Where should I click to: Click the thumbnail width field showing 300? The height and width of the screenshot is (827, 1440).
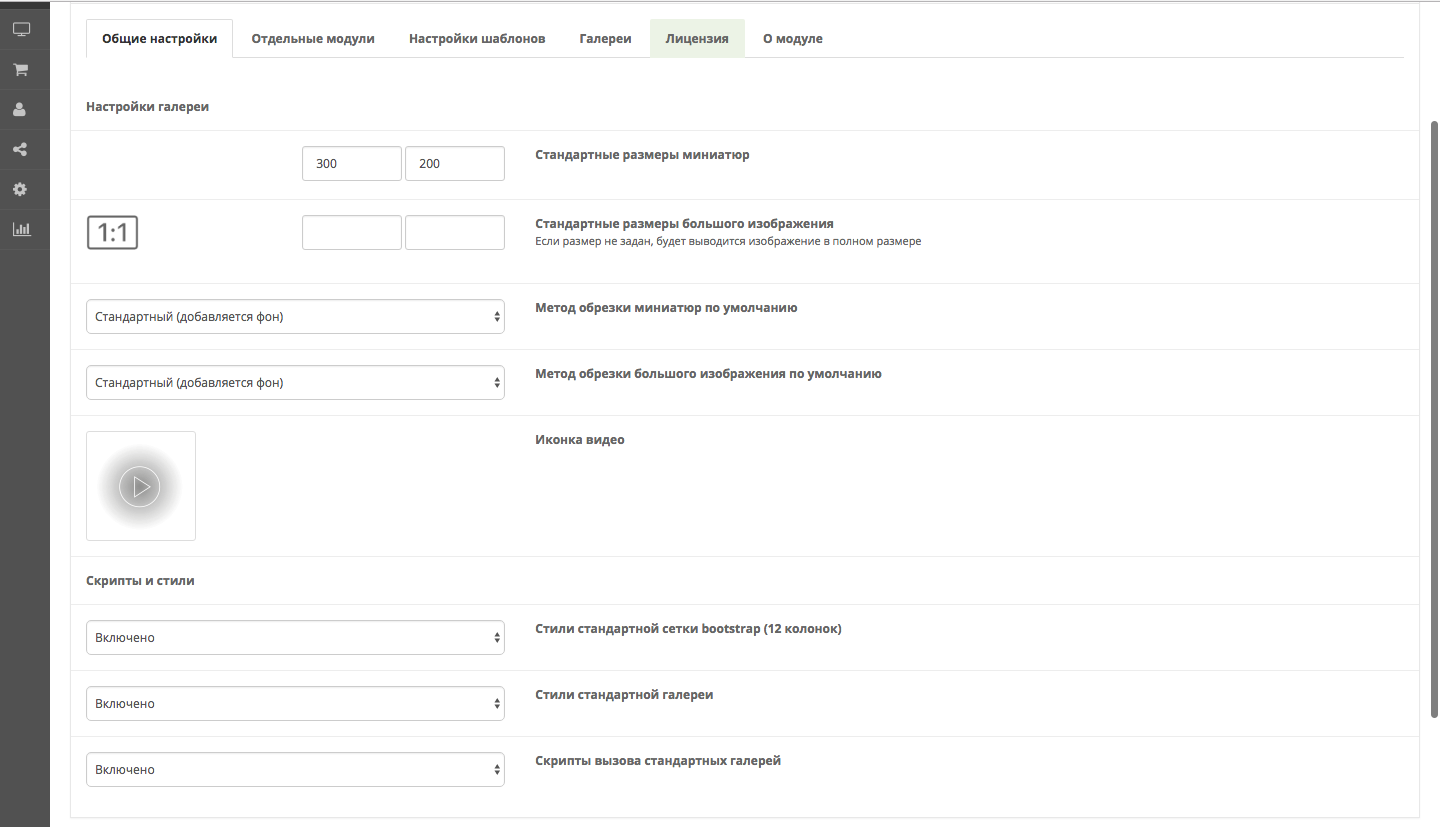[351, 164]
